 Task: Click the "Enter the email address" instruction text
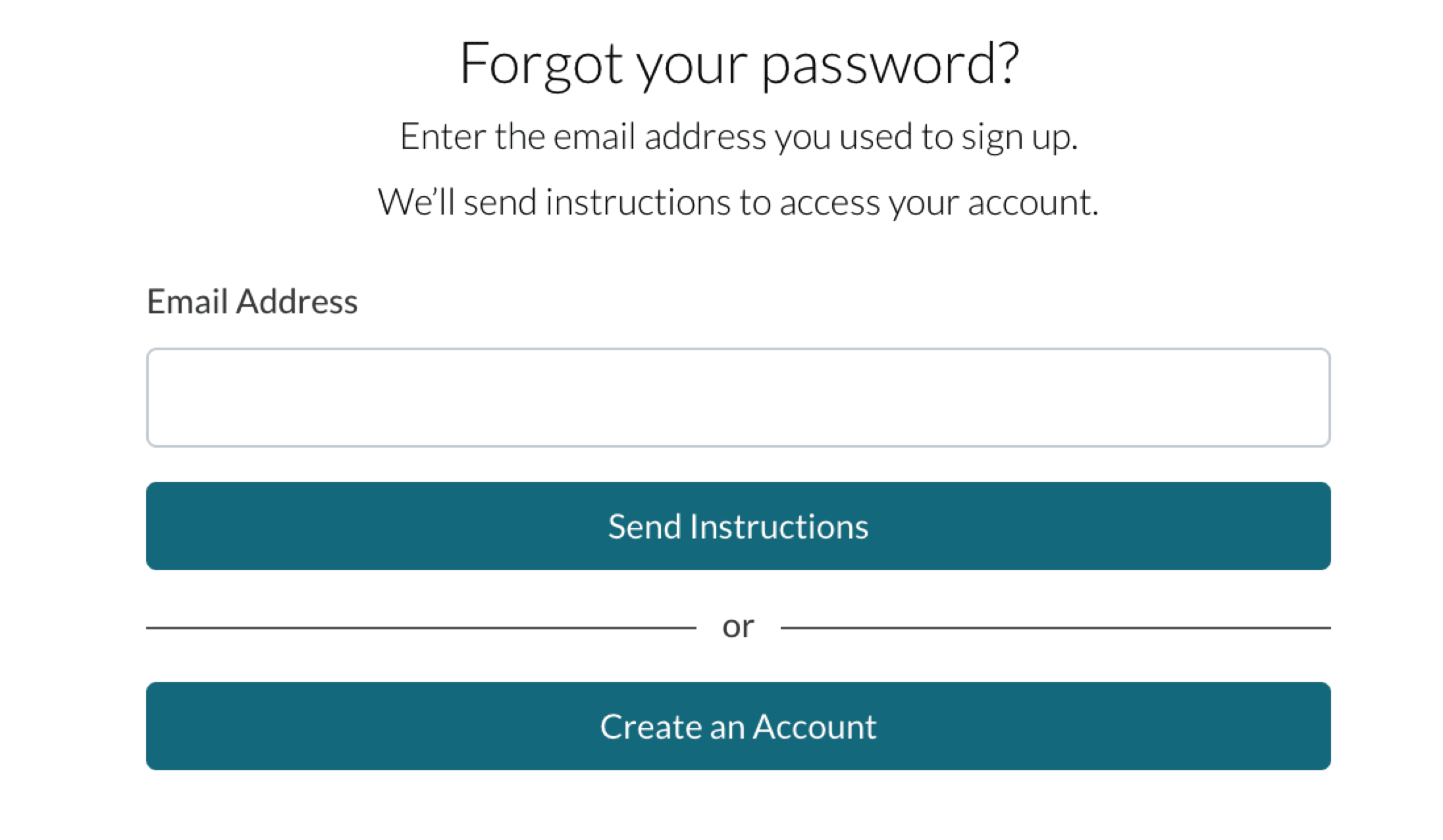point(739,137)
